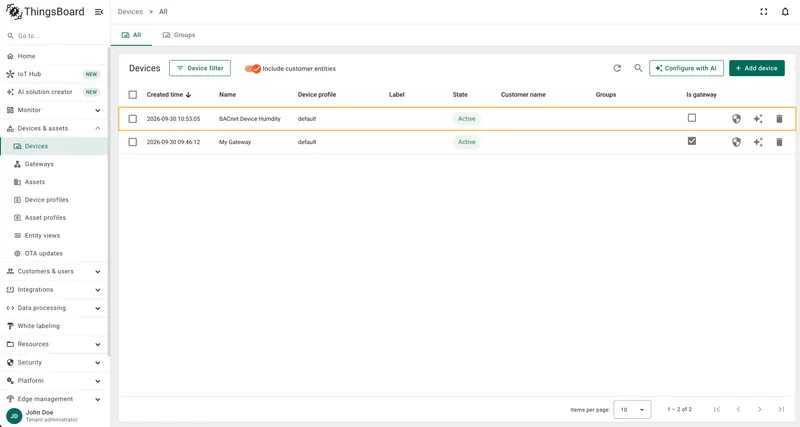
Task: Toggle Include customer entities switch
Action: [253, 68]
